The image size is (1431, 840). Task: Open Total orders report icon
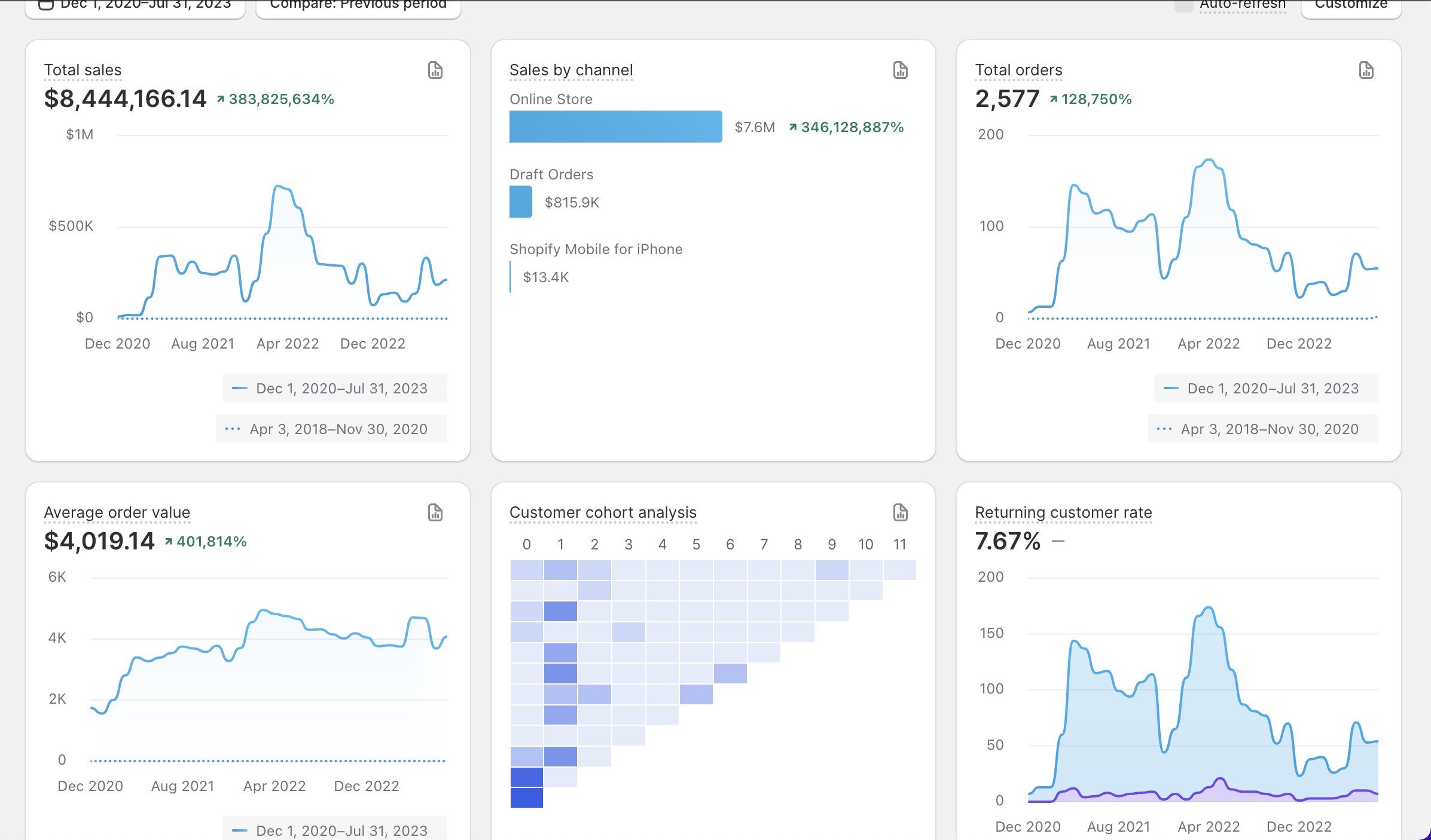coord(1366,71)
